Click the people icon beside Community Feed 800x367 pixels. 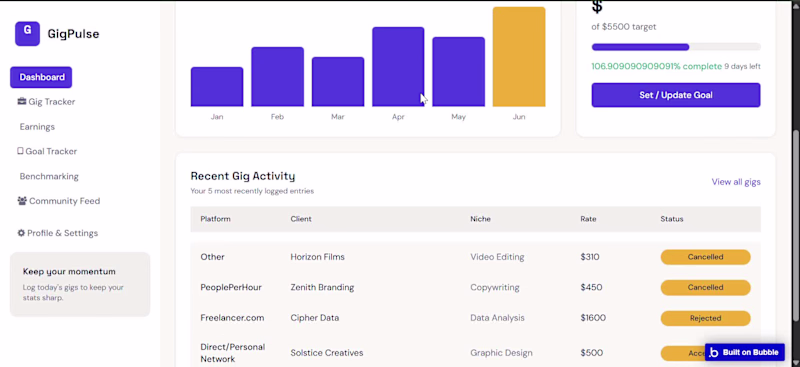(x=22, y=201)
